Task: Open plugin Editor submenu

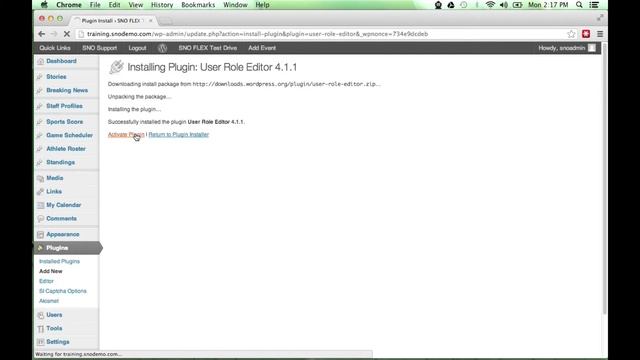Action: click(46, 281)
